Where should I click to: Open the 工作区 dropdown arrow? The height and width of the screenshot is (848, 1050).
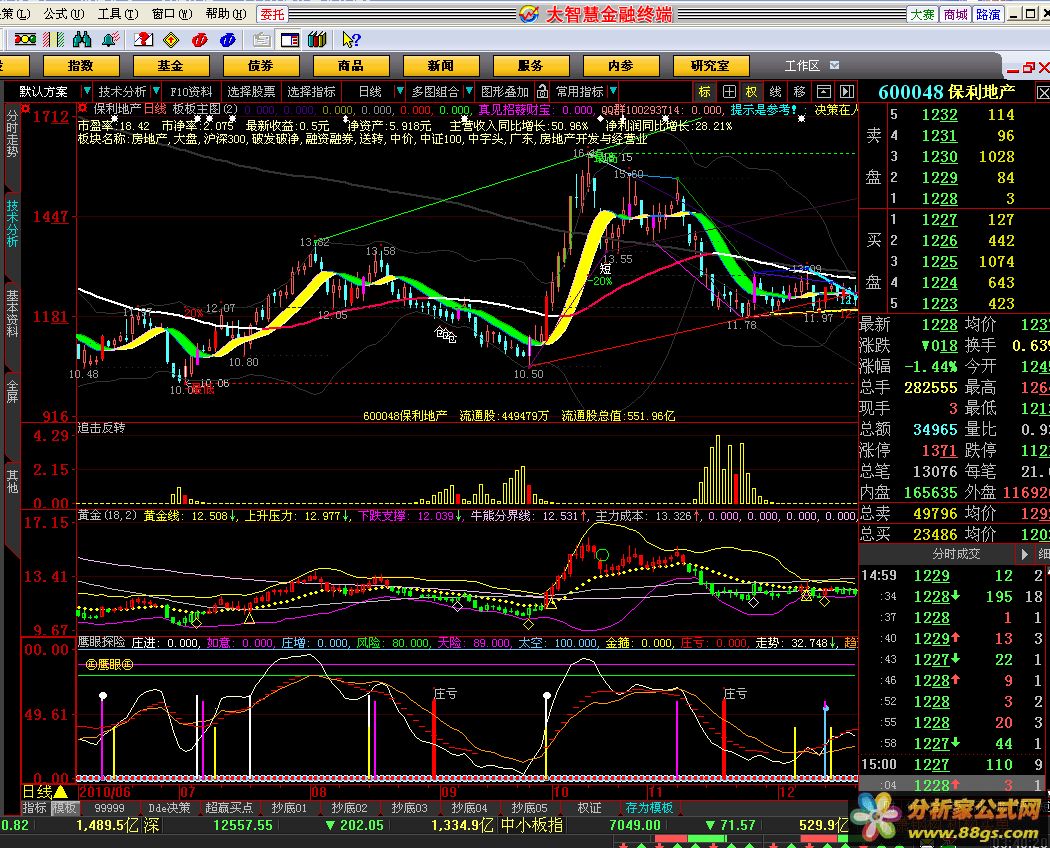click(834, 65)
